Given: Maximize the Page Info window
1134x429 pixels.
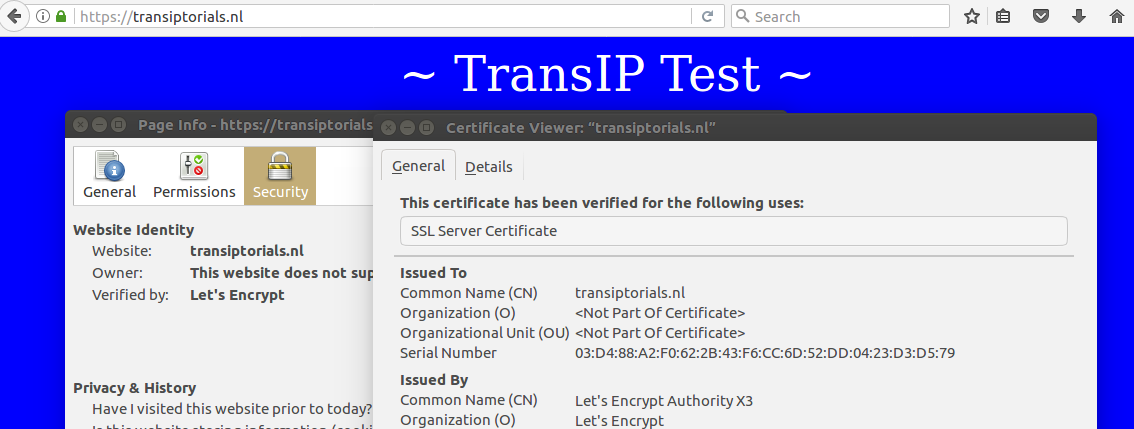Looking at the screenshot, I should coord(119,124).
